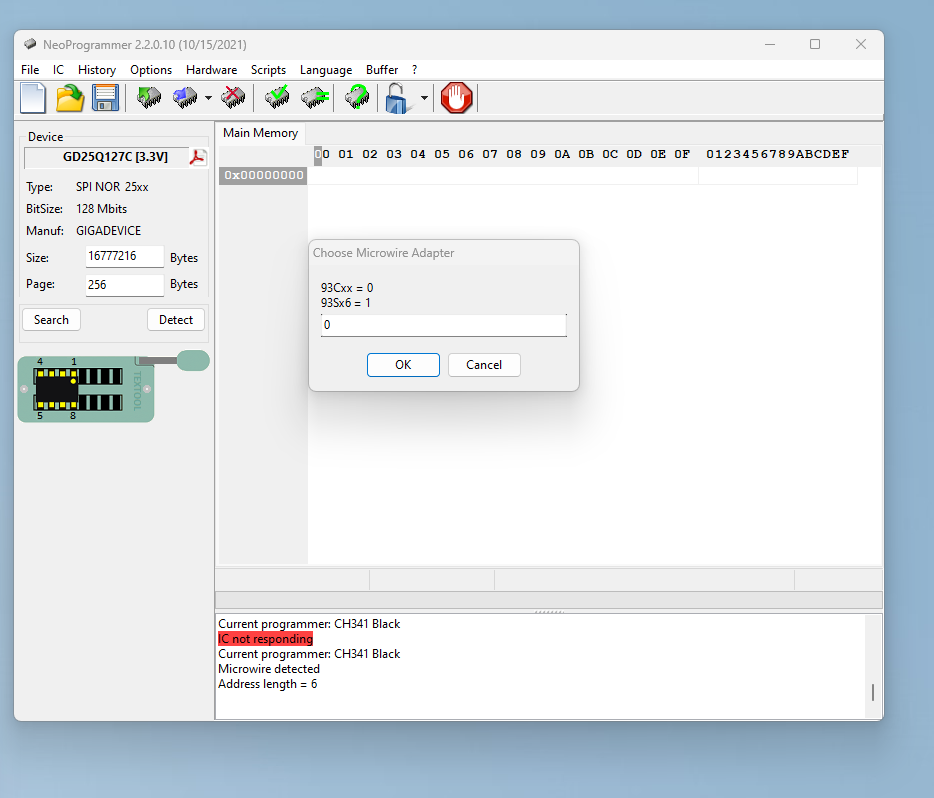934x798 pixels.
Task: Open the Scripts menu
Action: tap(268, 70)
